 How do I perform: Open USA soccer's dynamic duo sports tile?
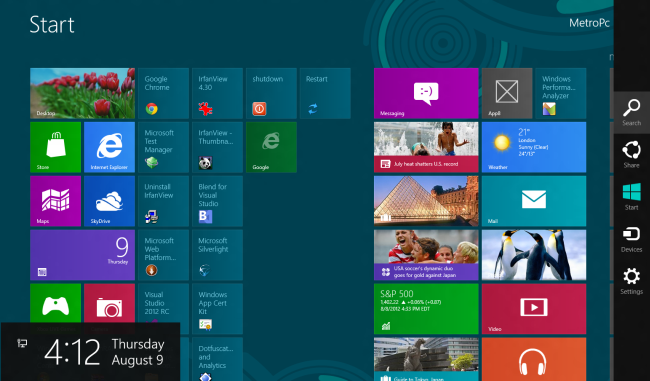[426, 255]
